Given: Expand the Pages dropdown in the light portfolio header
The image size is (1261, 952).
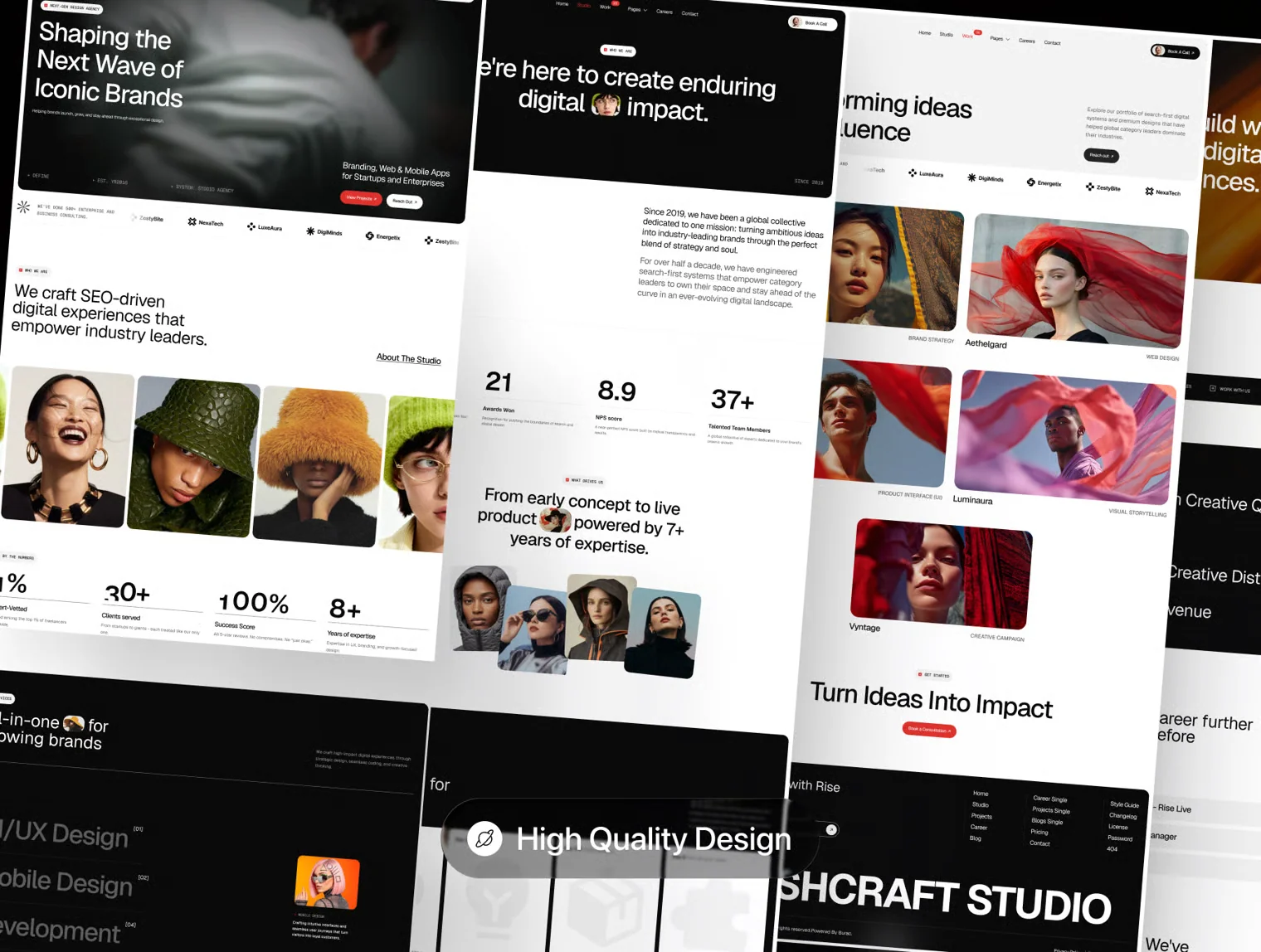Looking at the screenshot, I should pos(1000,38).
